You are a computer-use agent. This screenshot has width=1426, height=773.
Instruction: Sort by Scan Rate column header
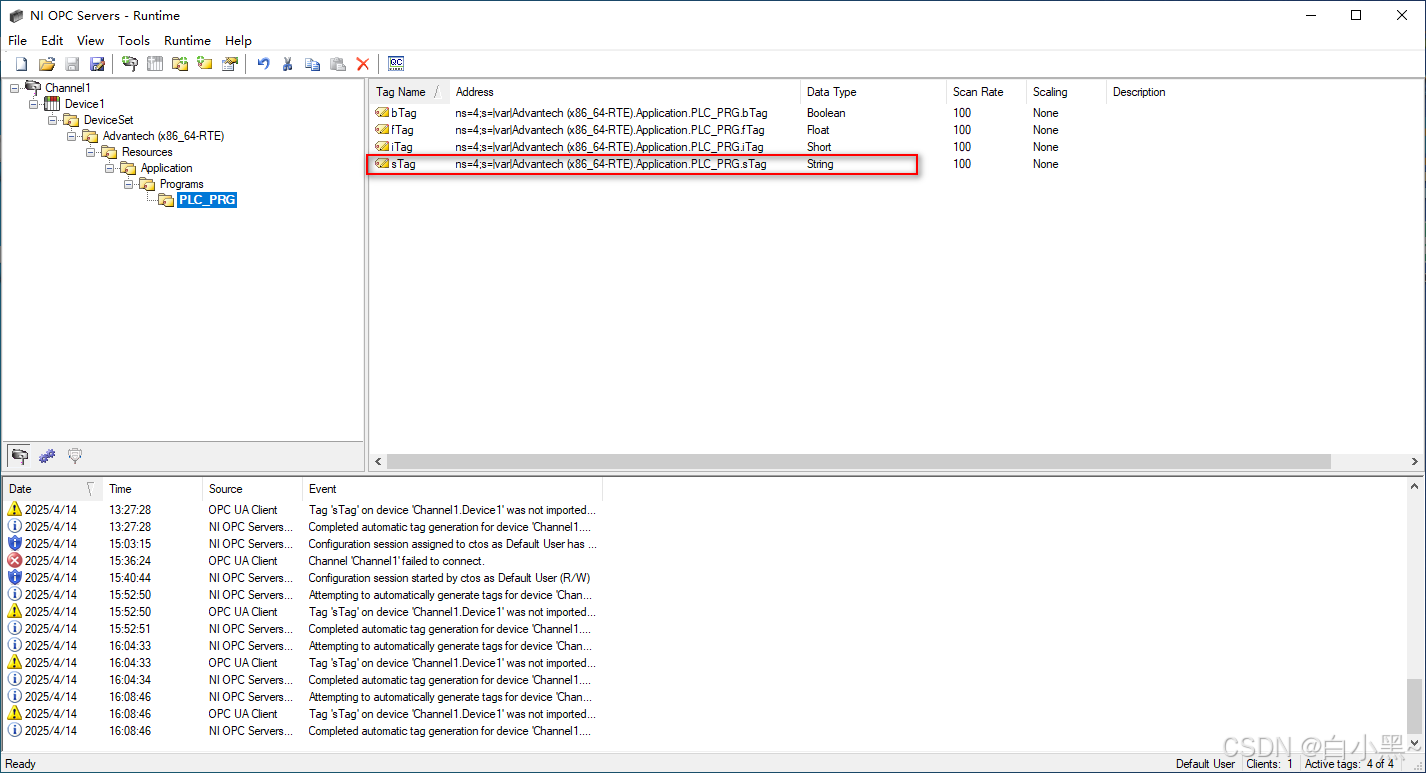[986, 92]
